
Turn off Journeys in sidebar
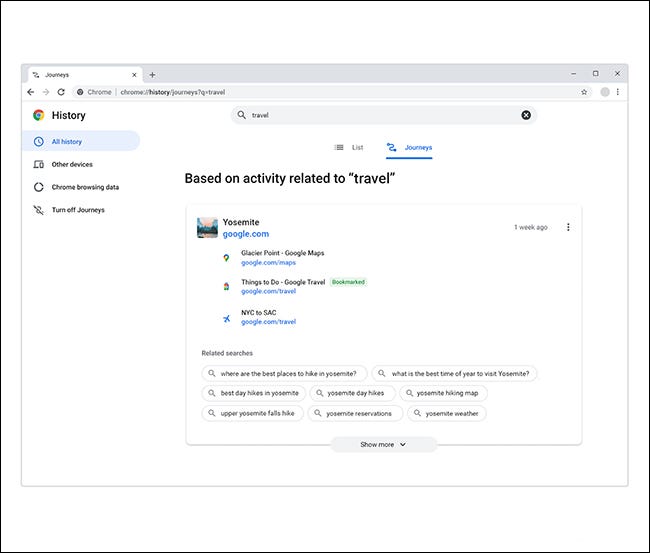coord(77,210)
